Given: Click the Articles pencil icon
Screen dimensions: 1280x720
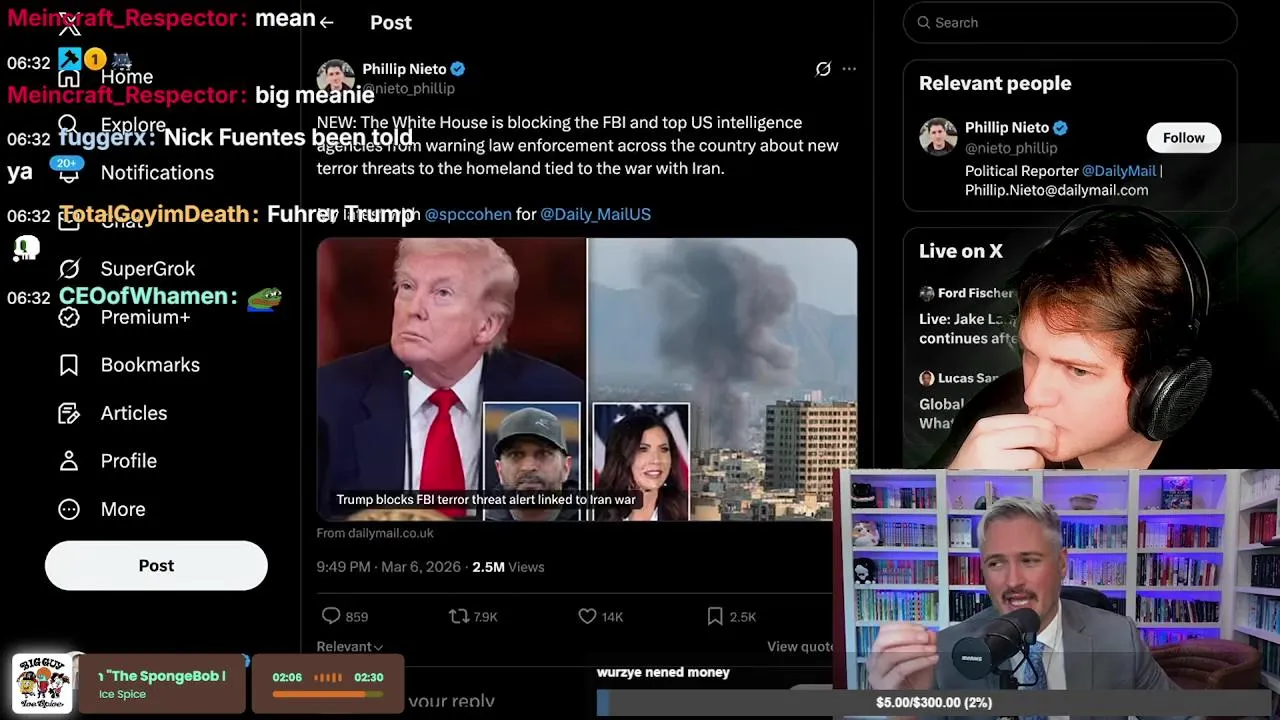Looking at the screenshot, I should (x=69, y=413).
